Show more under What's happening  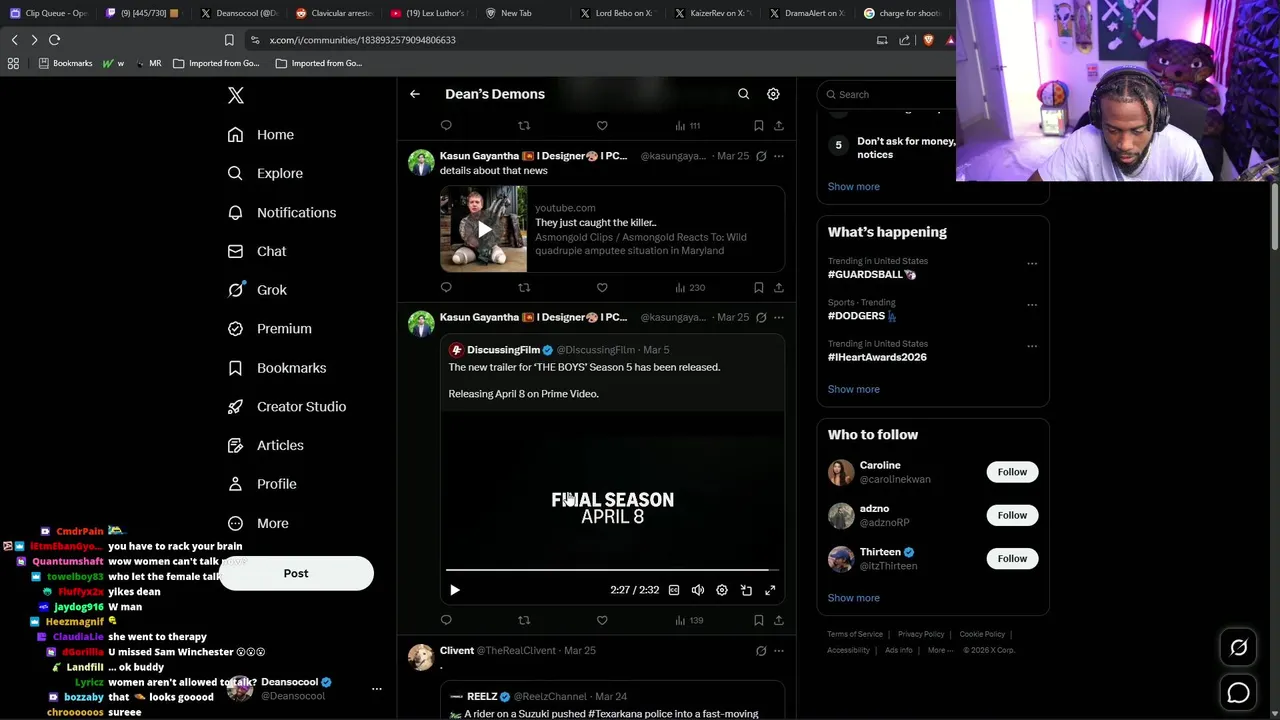click(853, 389)
